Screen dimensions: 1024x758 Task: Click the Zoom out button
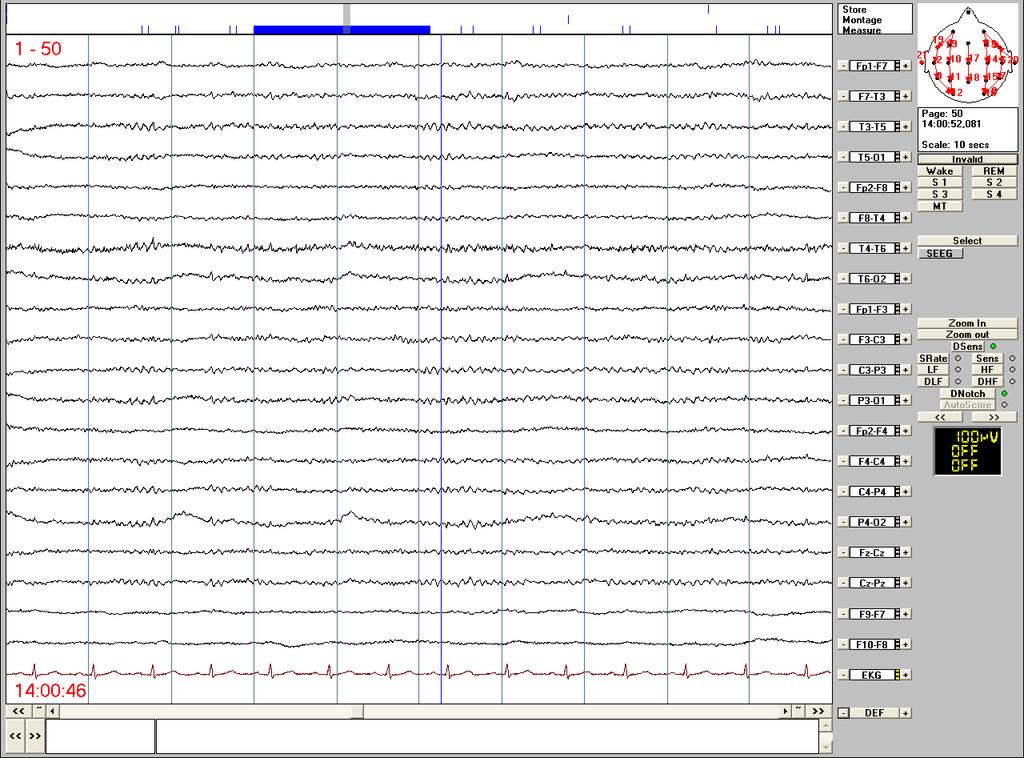tap(967, 334)
